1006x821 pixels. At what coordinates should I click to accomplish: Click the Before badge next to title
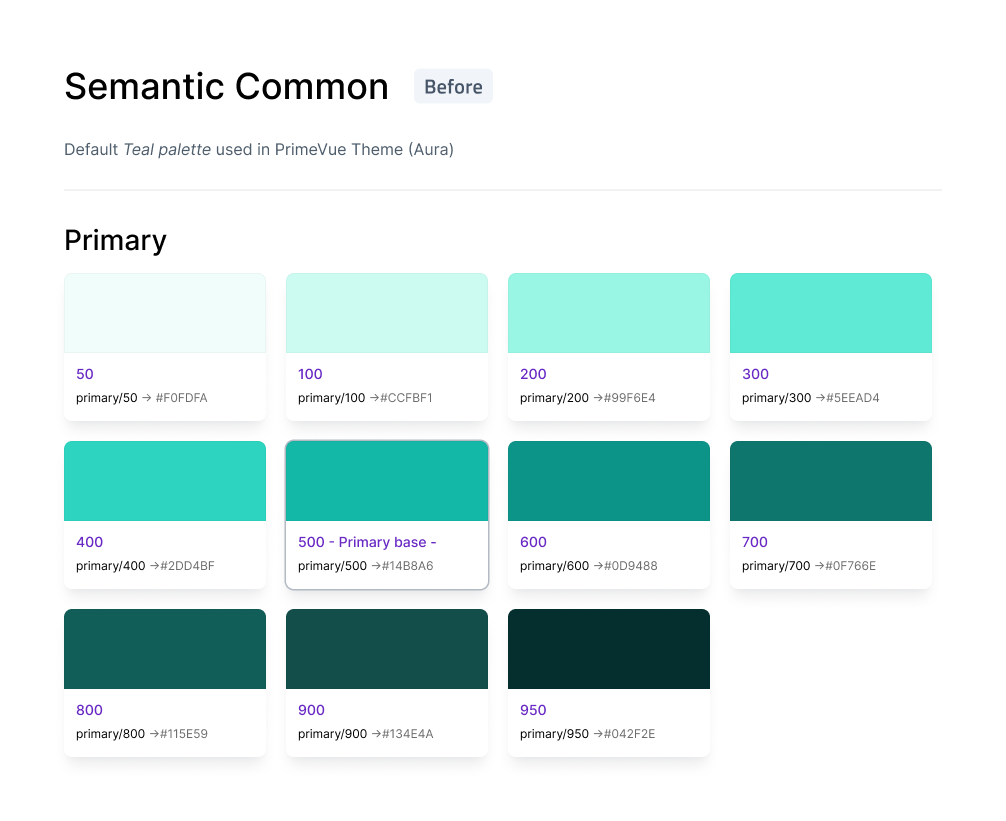coord(454,87)
